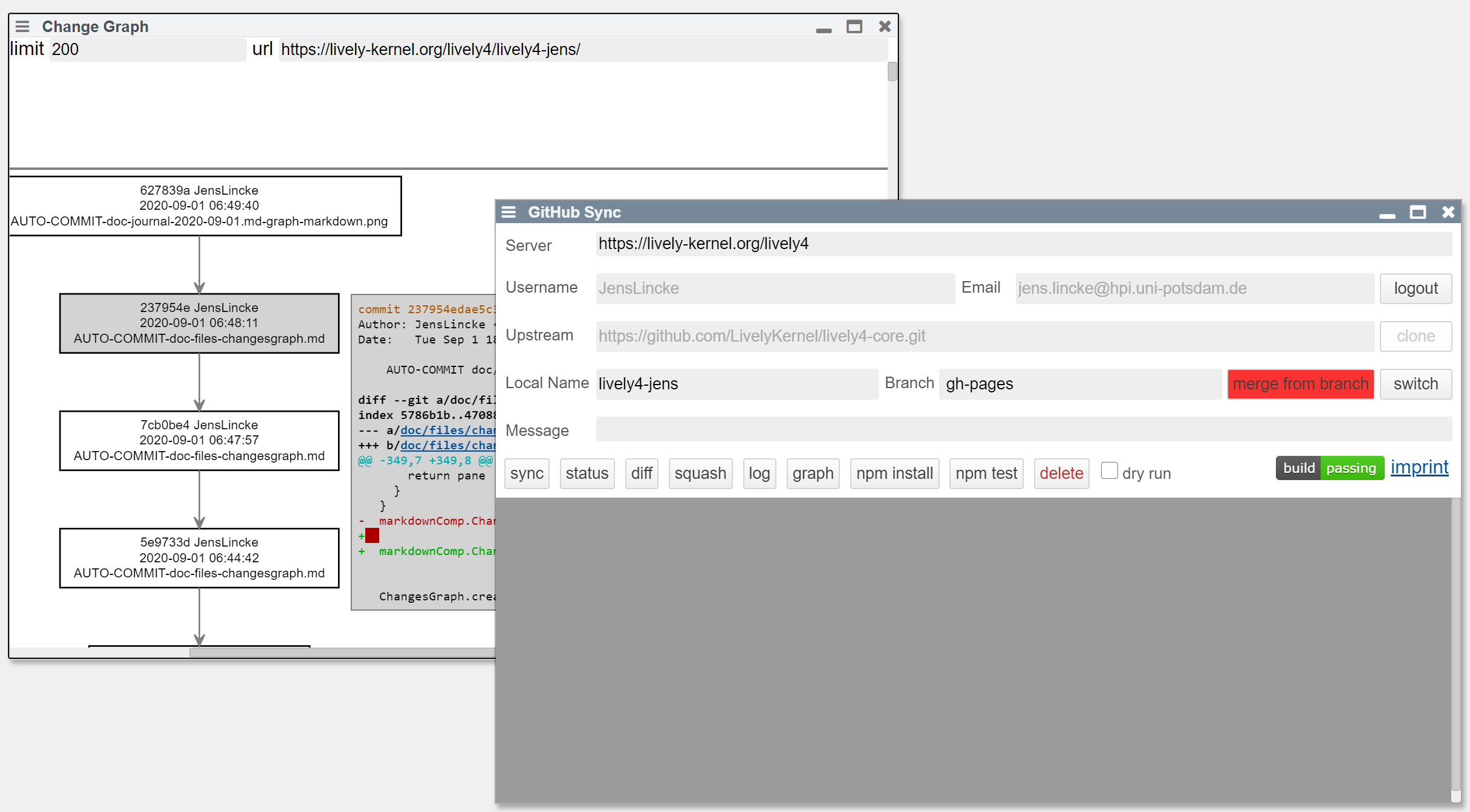Viewport: 1470px width, 812px height.
Task: Open the Change Graph window hamburger menu
Action: pos(22,27)
